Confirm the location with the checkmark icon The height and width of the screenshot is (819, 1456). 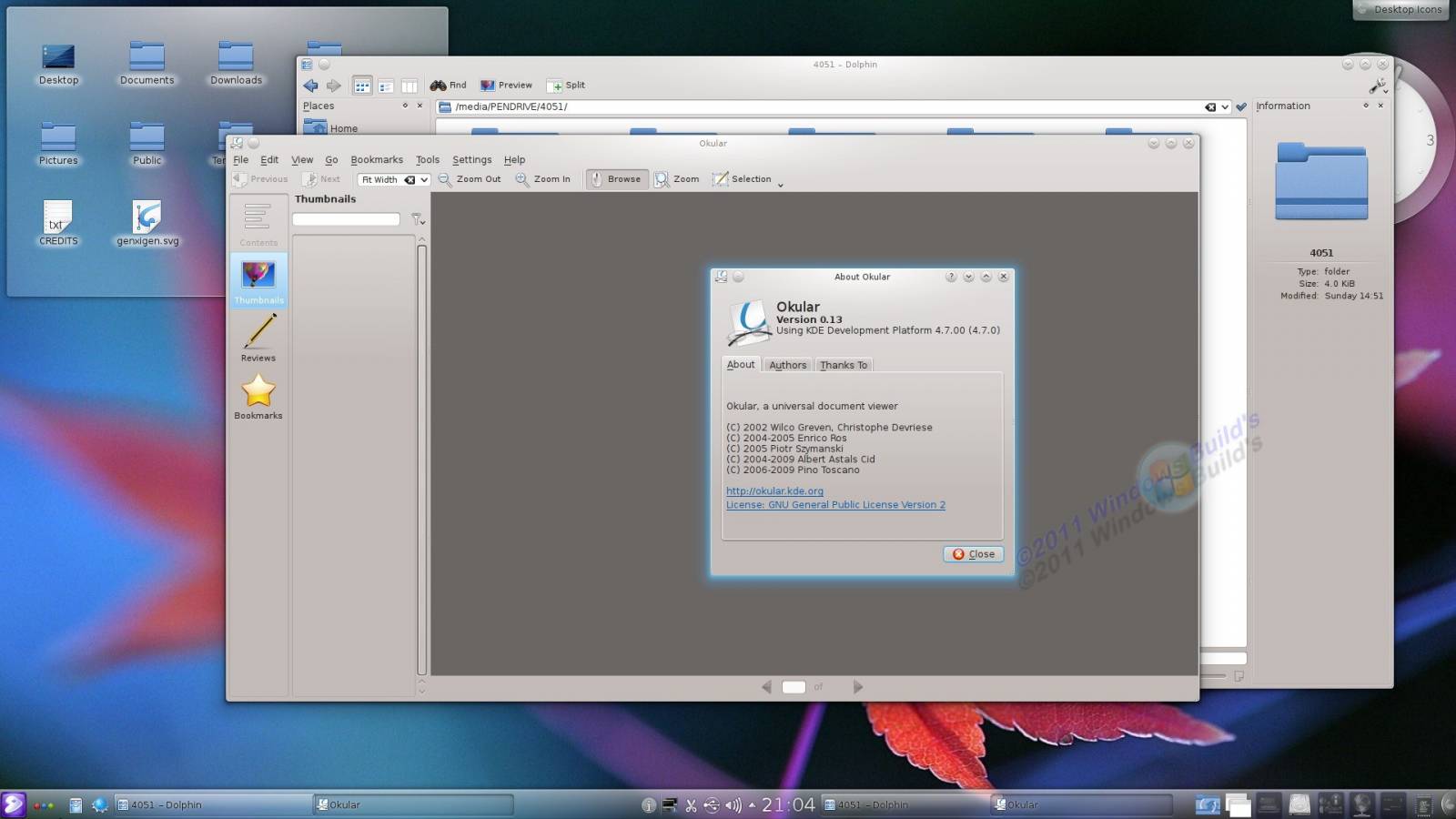[x=1241, y=106]
